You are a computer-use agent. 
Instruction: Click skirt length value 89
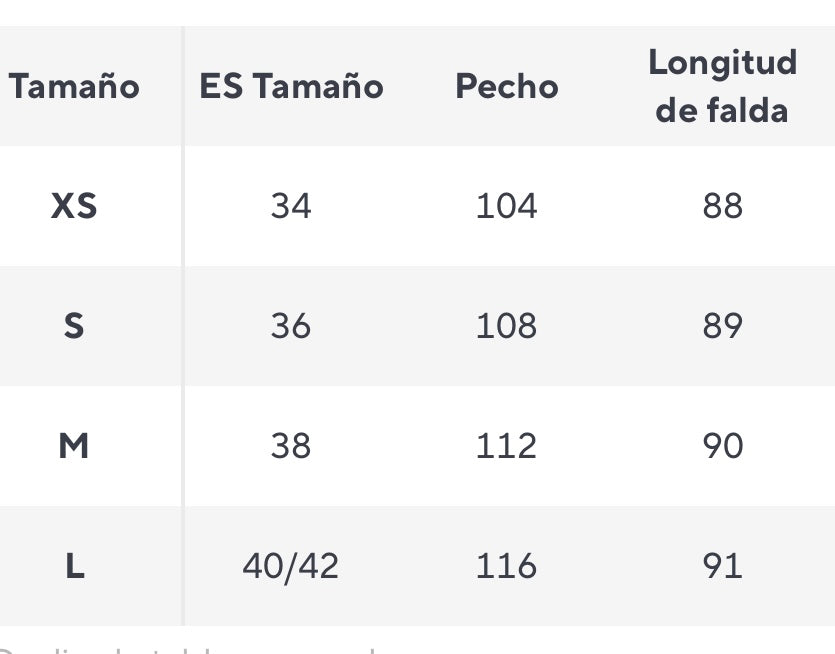[723, 325]
